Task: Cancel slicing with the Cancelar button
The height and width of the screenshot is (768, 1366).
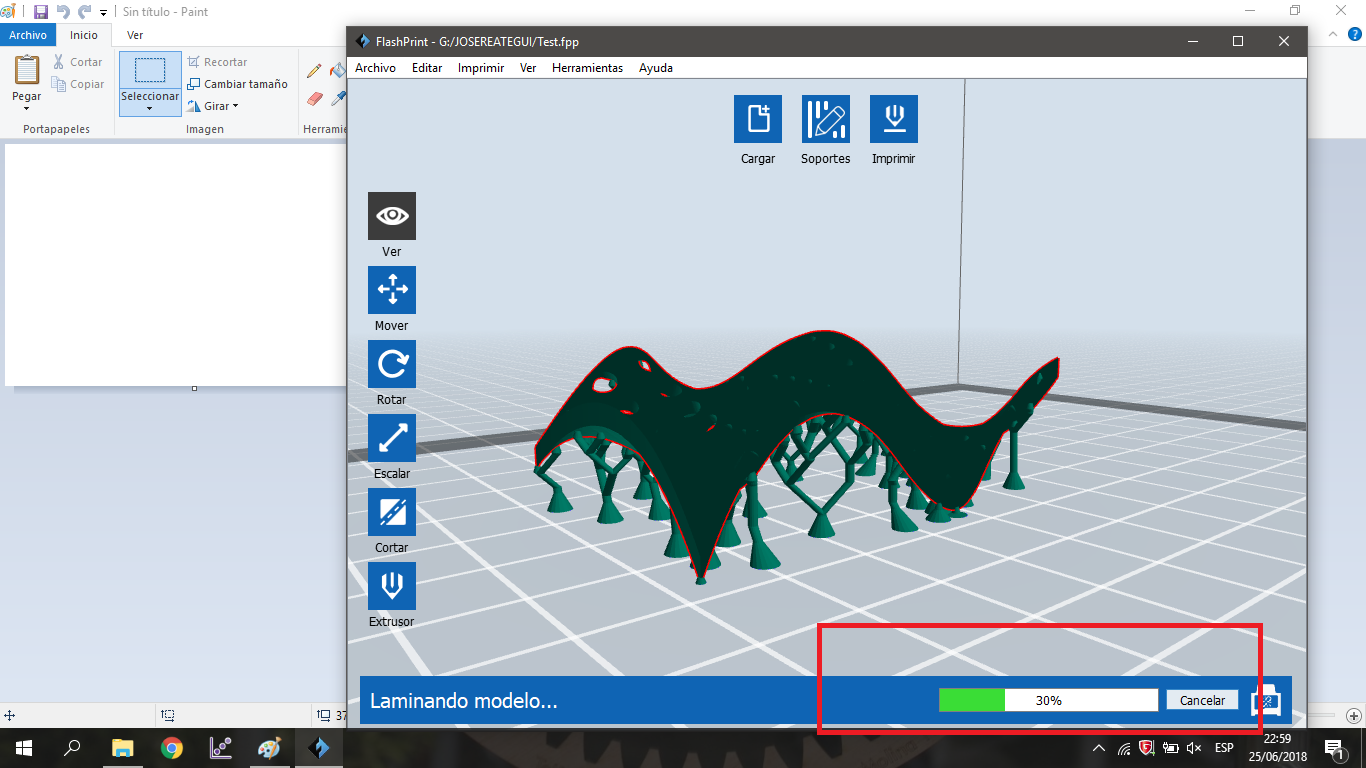Action: point(1202,700)
